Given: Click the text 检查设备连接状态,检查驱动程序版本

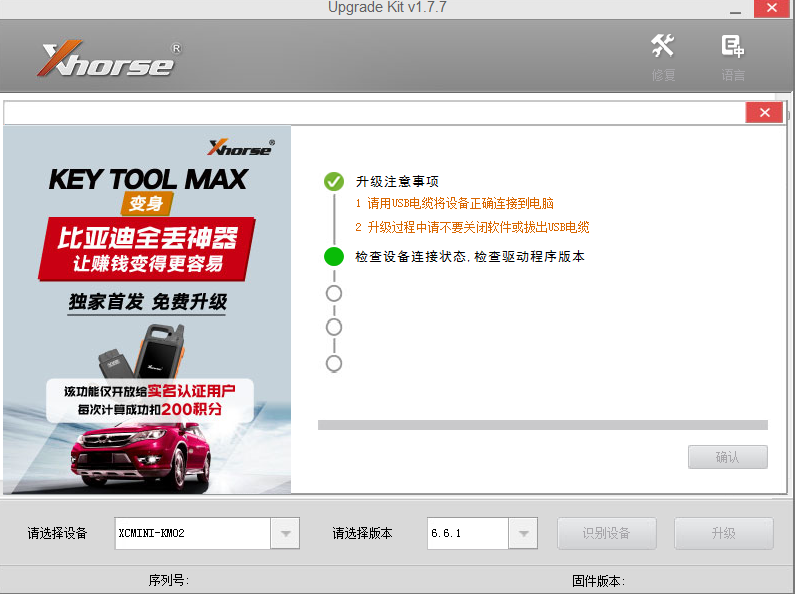Looking at the screenshot, I should [x=469, y=256].
